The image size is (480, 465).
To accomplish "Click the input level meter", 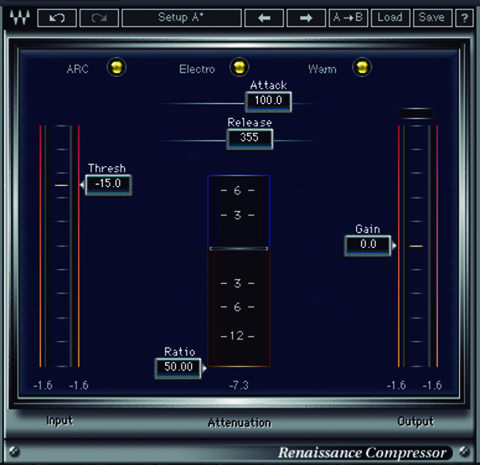I will [x=59, y=246].
